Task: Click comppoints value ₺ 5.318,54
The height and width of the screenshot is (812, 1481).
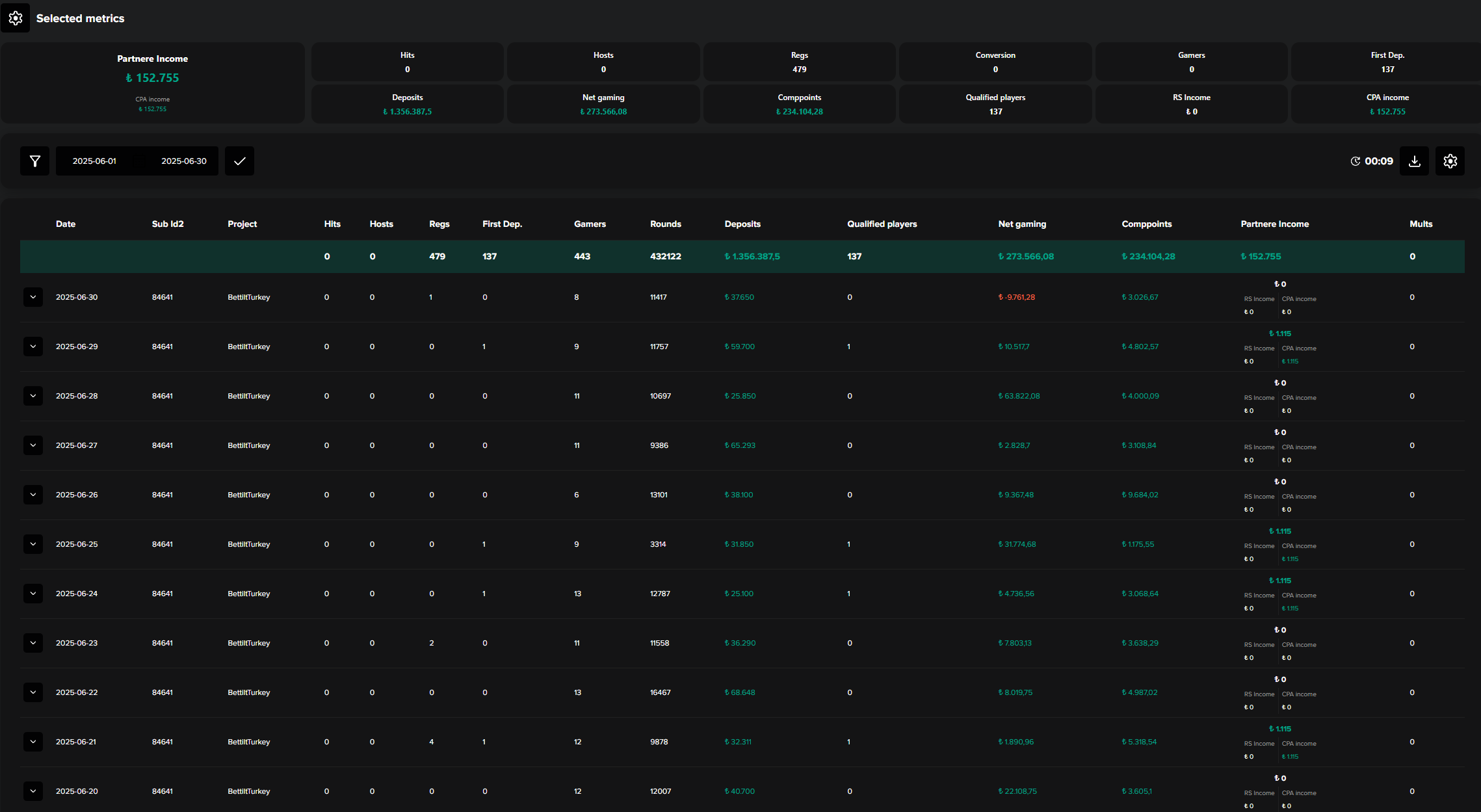Action: 1139,742
